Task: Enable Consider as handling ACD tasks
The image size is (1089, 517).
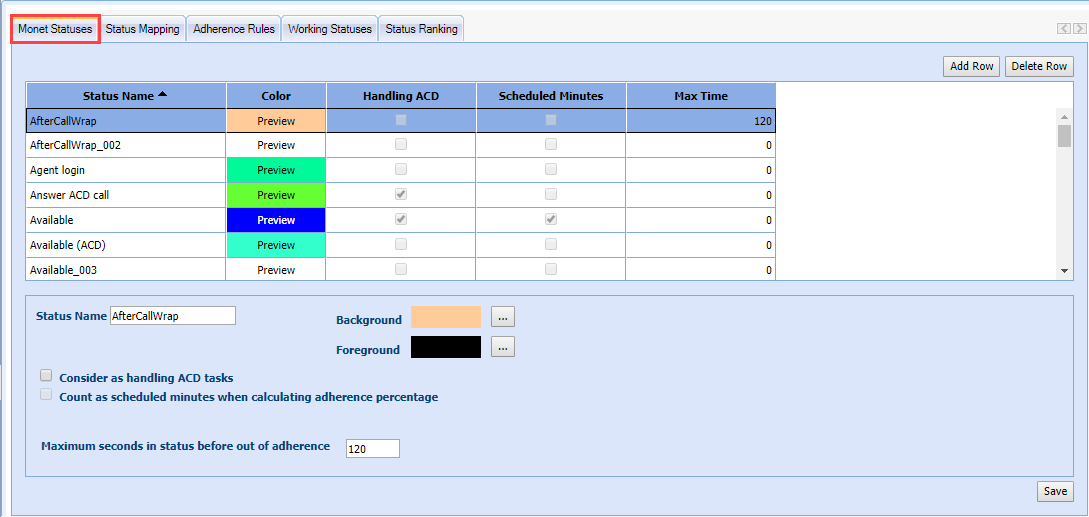Action: [x=46, y=376]
